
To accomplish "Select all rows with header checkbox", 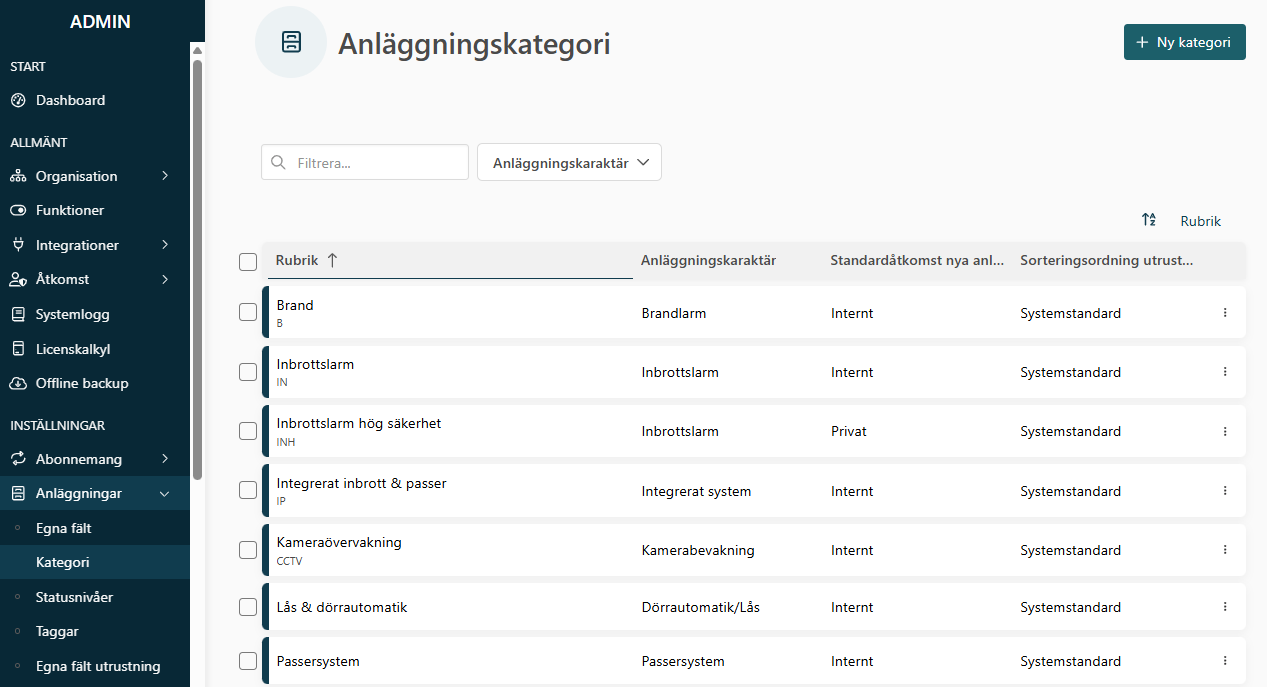I will pyautogui.click(x=248, y=262).
